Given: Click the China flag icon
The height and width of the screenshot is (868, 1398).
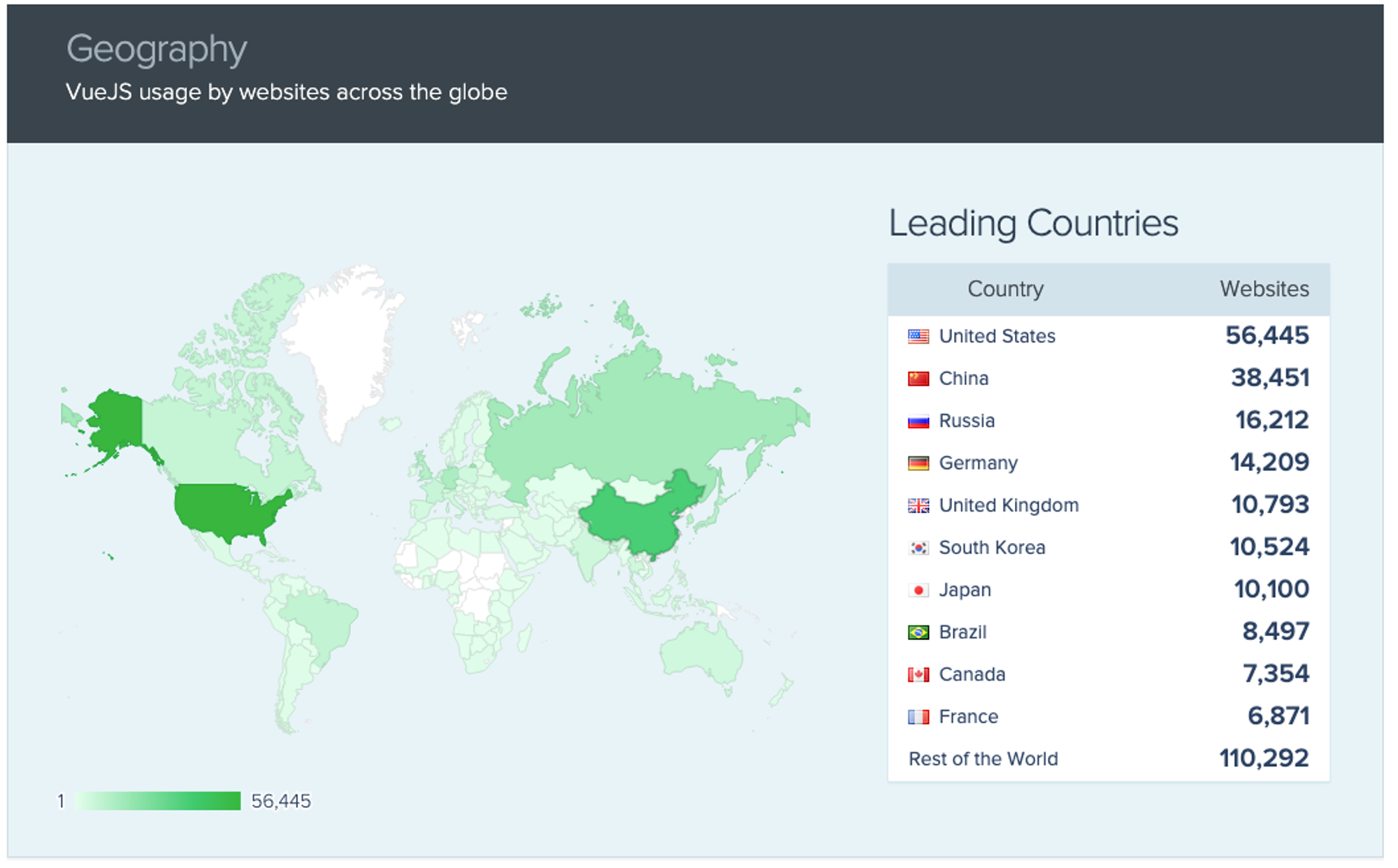Looking at the screenshot, I should tap(918, 379).
